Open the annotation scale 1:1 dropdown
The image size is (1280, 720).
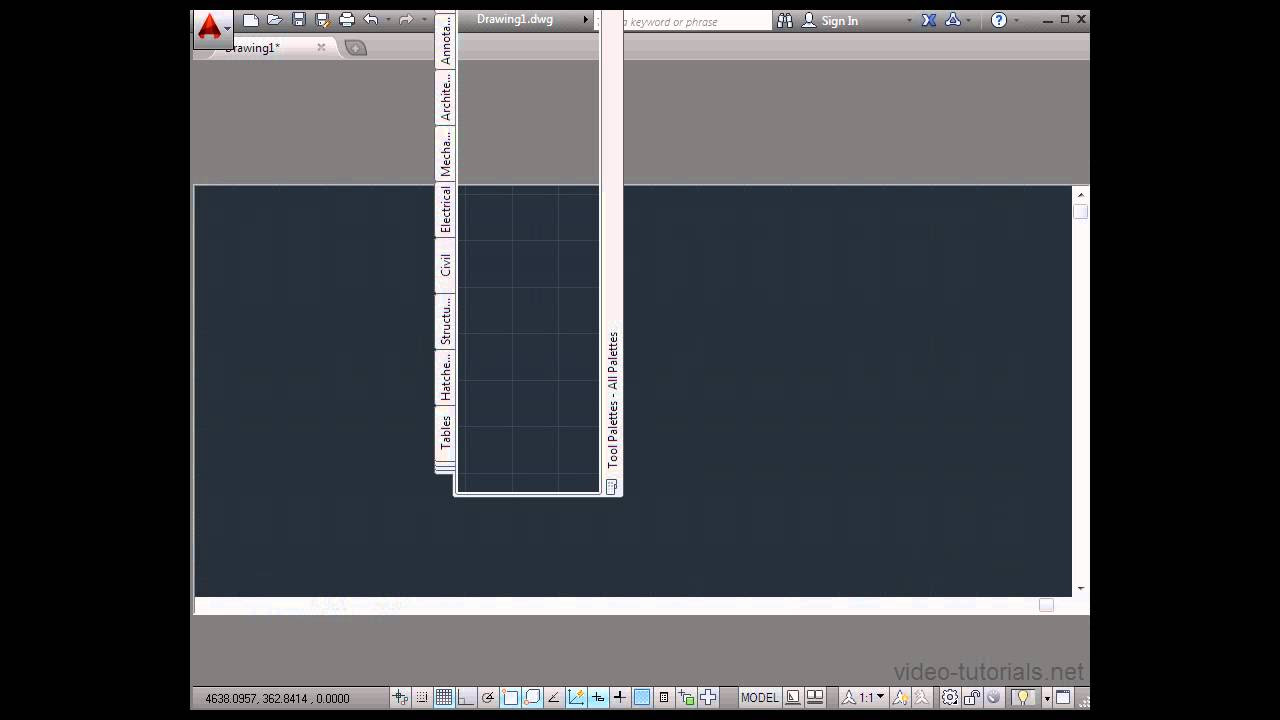(866, 698)
